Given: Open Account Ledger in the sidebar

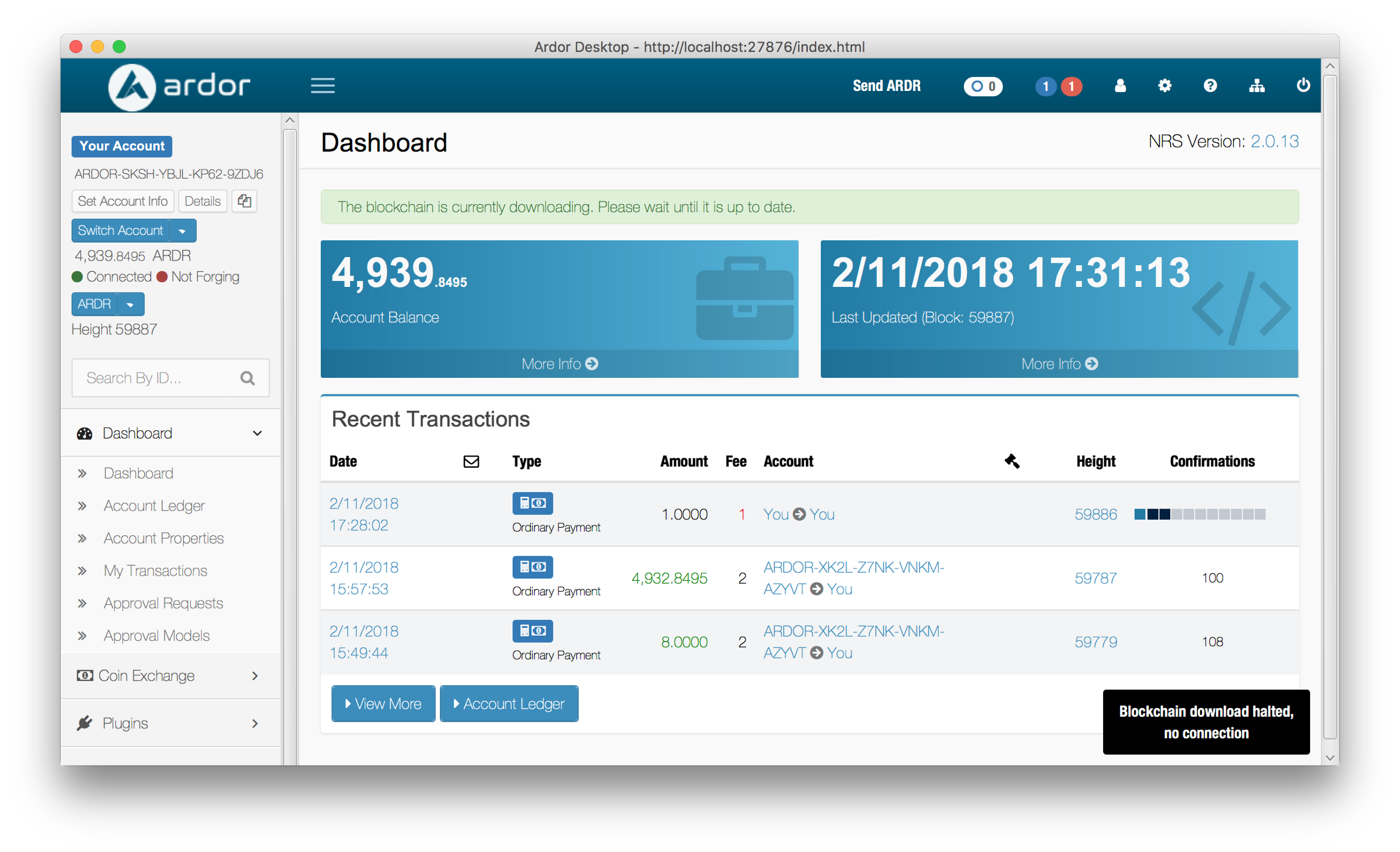Looking at the screenshot, I should pos(154,506).
